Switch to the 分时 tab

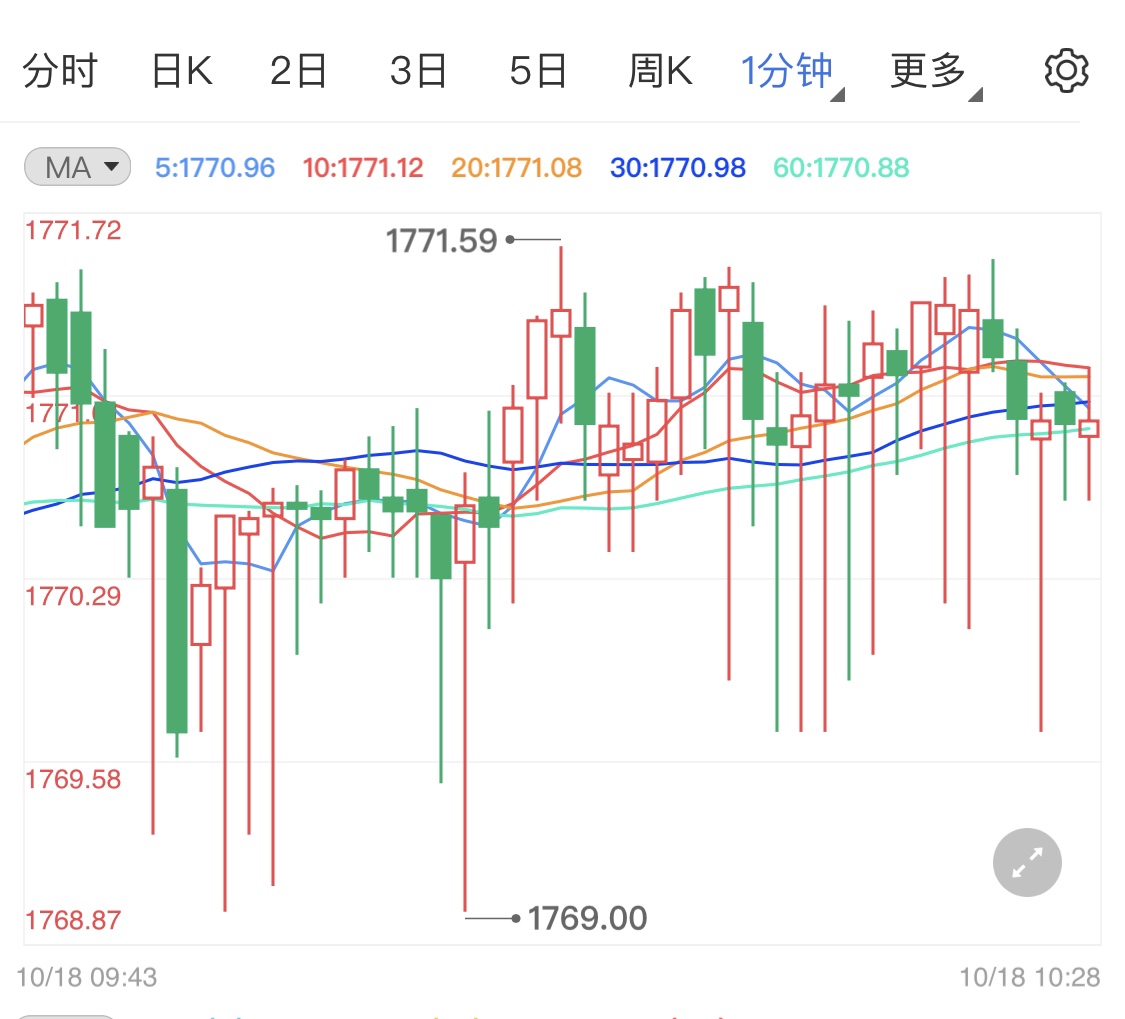click(60, 71)
